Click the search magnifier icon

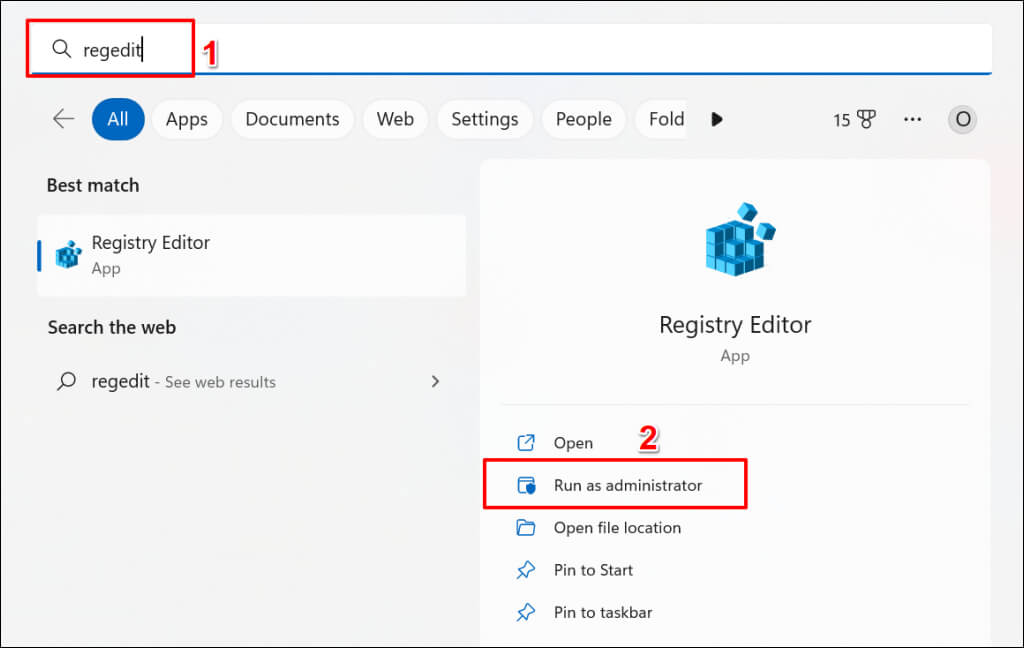pos(62,49)
